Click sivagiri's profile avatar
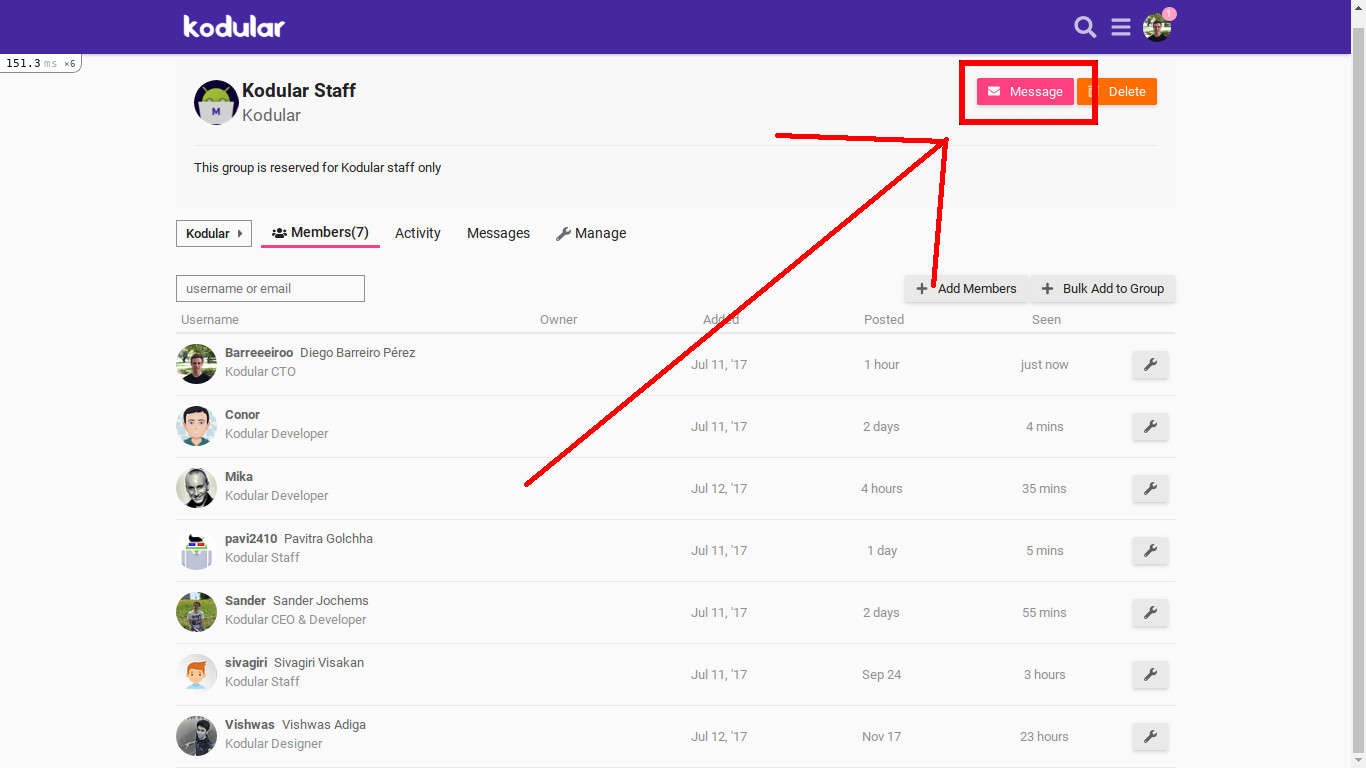 coord(197,674)
